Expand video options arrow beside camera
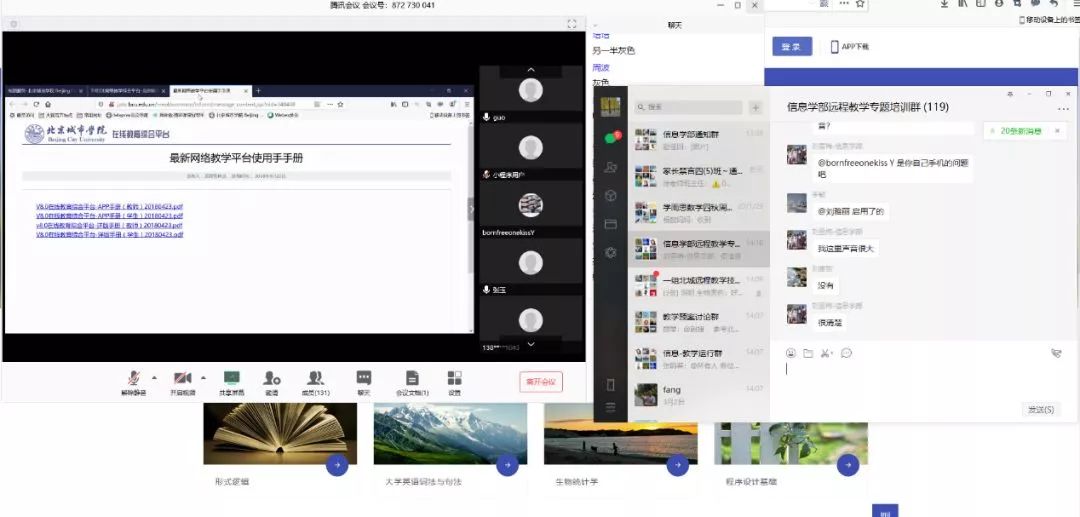This screenshot has width=1080, height=517. pos(203,377)
